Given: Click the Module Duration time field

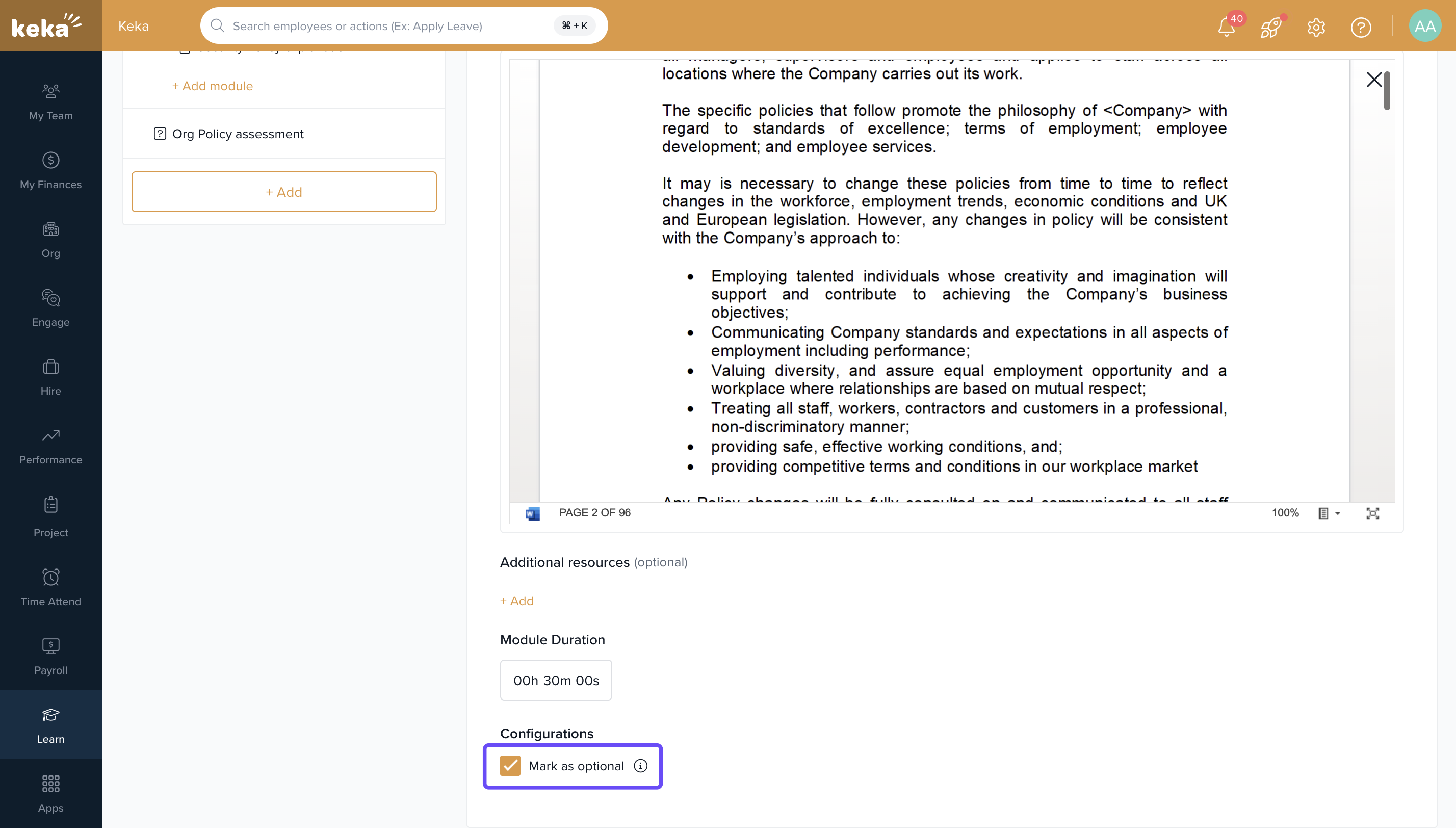Looking at the screenshot, I should (x=556, y=680).
